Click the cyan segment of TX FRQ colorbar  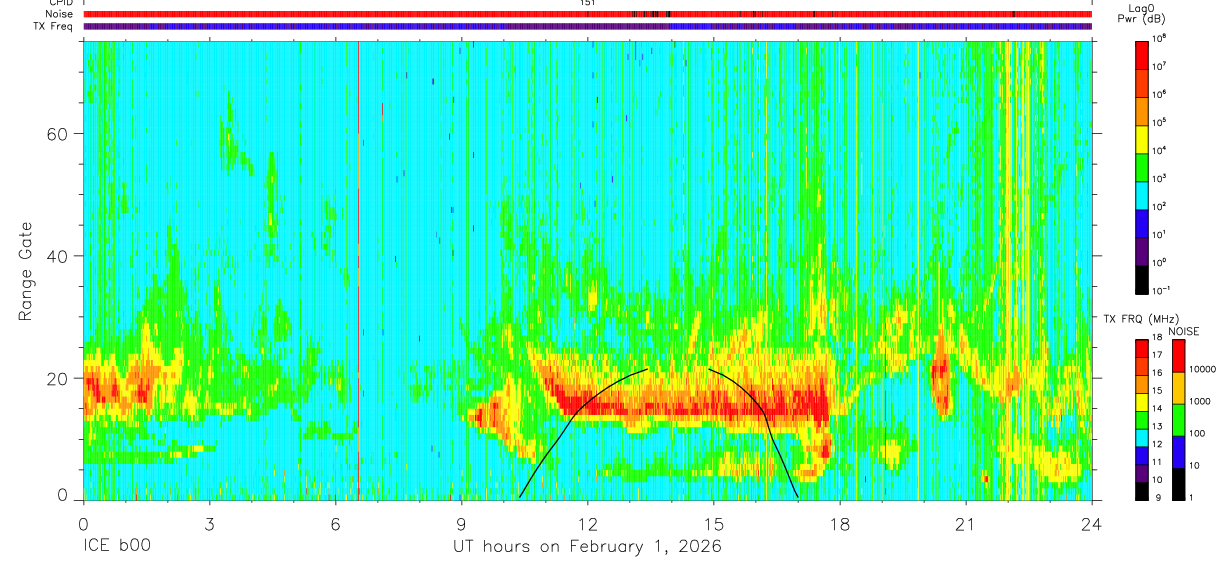1142,438
